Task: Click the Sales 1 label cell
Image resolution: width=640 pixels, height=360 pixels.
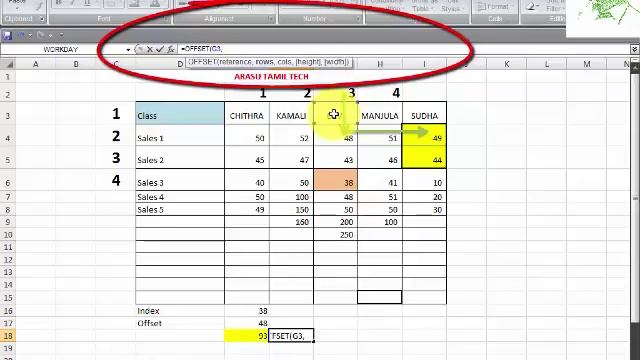Action: pyautogui.click(x=180, y=135)
